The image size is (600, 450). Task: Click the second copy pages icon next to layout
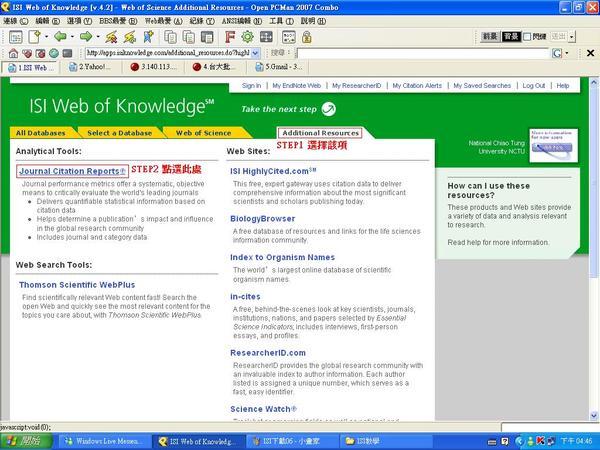coord(189,37)
